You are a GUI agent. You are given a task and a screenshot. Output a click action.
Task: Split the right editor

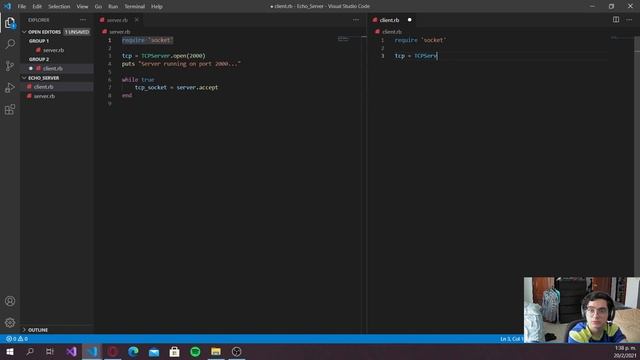(x=616, y=20)
